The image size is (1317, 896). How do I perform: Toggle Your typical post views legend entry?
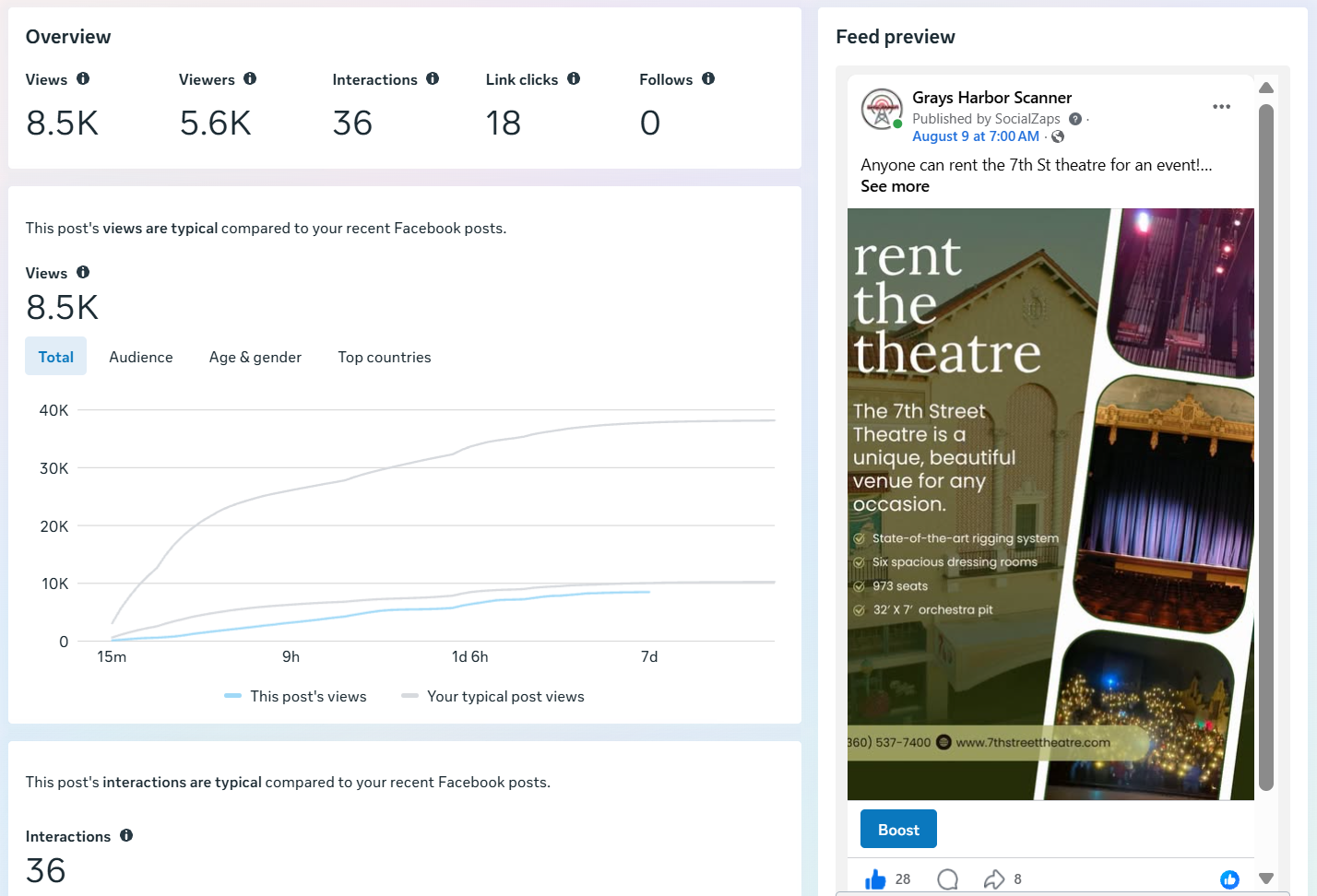pos(493,696)
